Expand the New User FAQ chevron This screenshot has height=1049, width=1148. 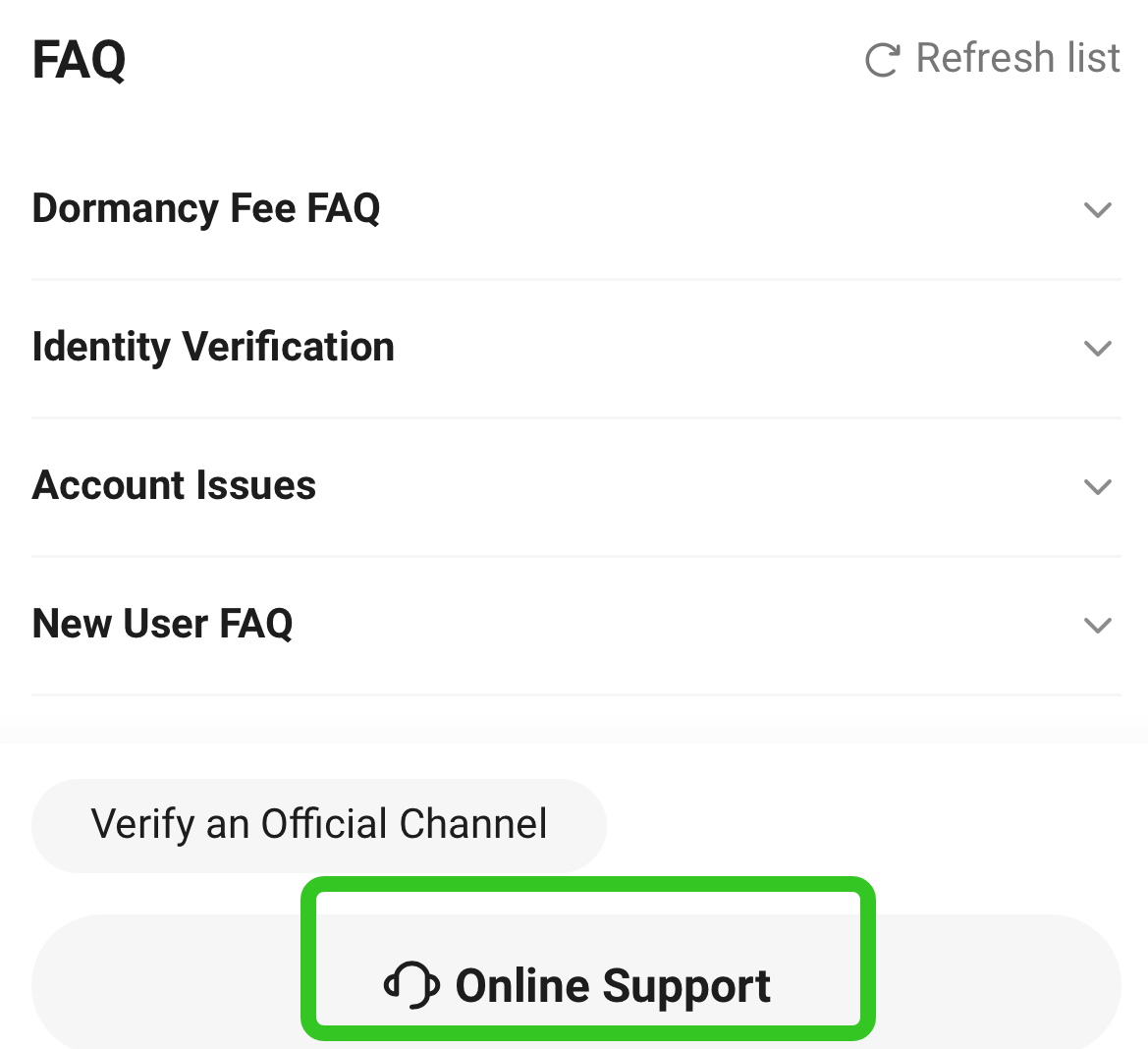click(1097, 626)
